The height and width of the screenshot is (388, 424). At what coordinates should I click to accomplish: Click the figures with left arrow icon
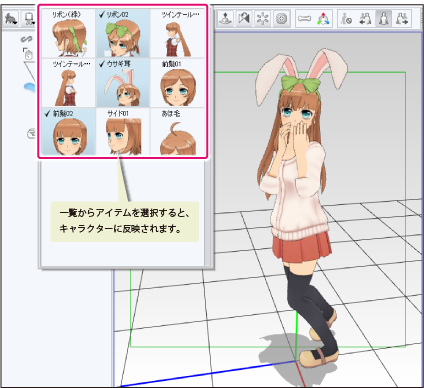pyautogui.click(x=365, y=18)
